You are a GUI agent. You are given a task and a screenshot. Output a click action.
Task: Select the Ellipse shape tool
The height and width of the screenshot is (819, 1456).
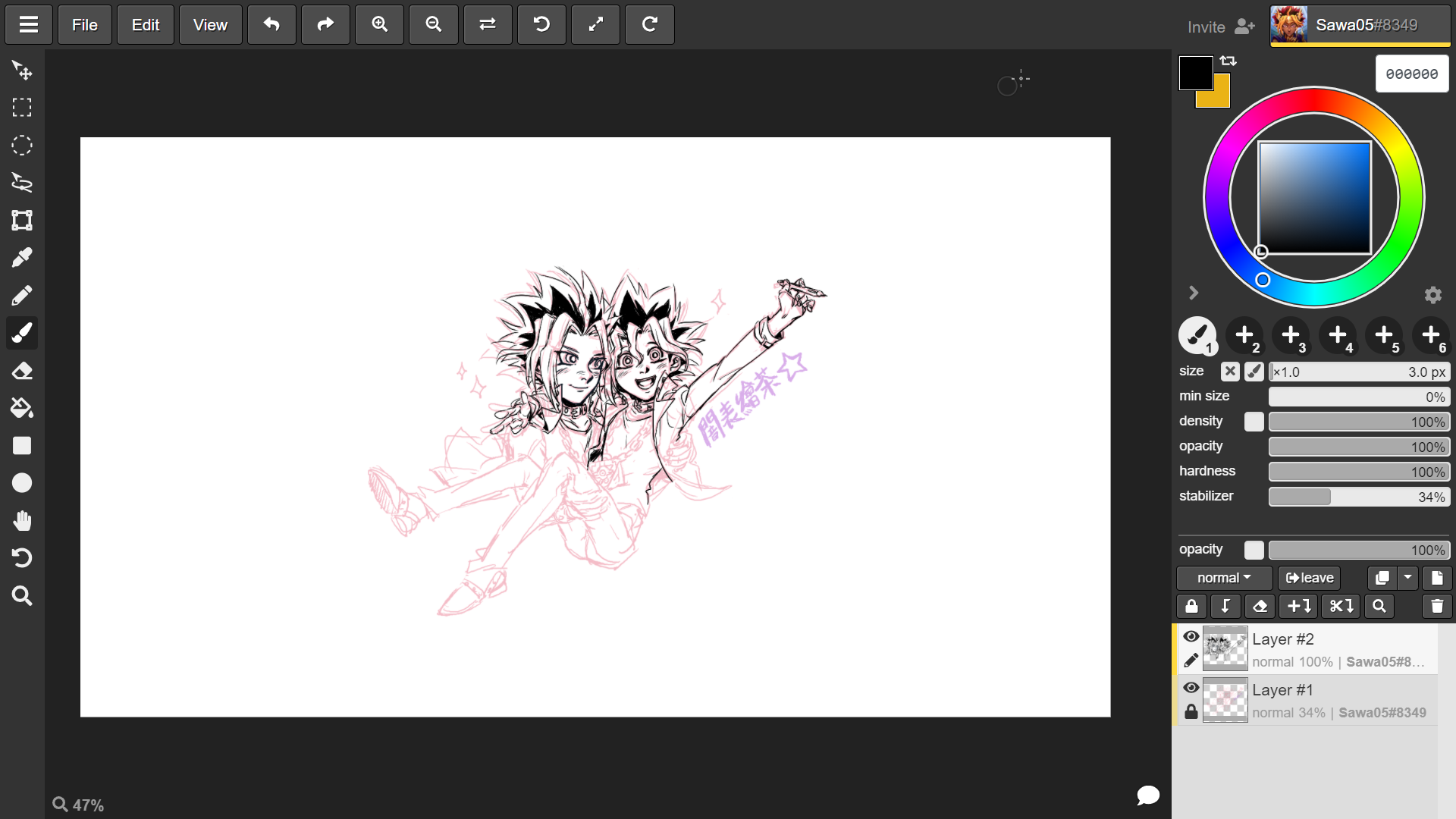coord(22,483)
